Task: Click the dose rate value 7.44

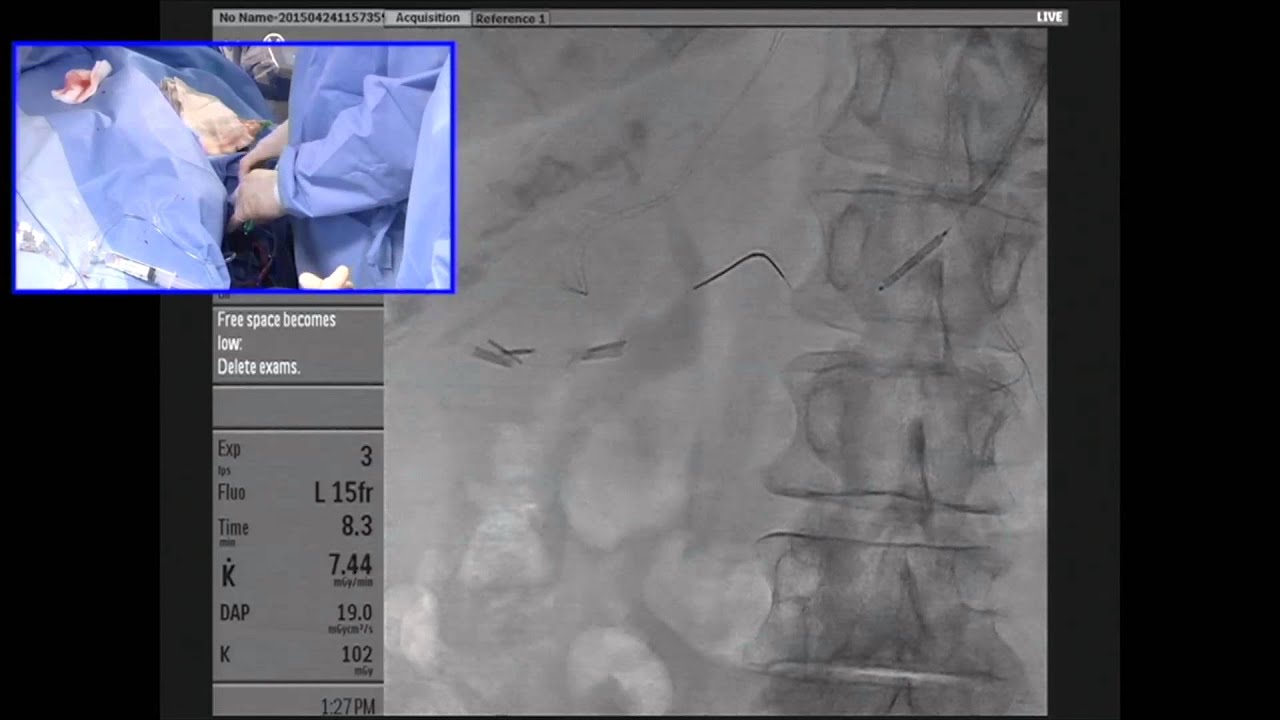Action: (350, 564)
